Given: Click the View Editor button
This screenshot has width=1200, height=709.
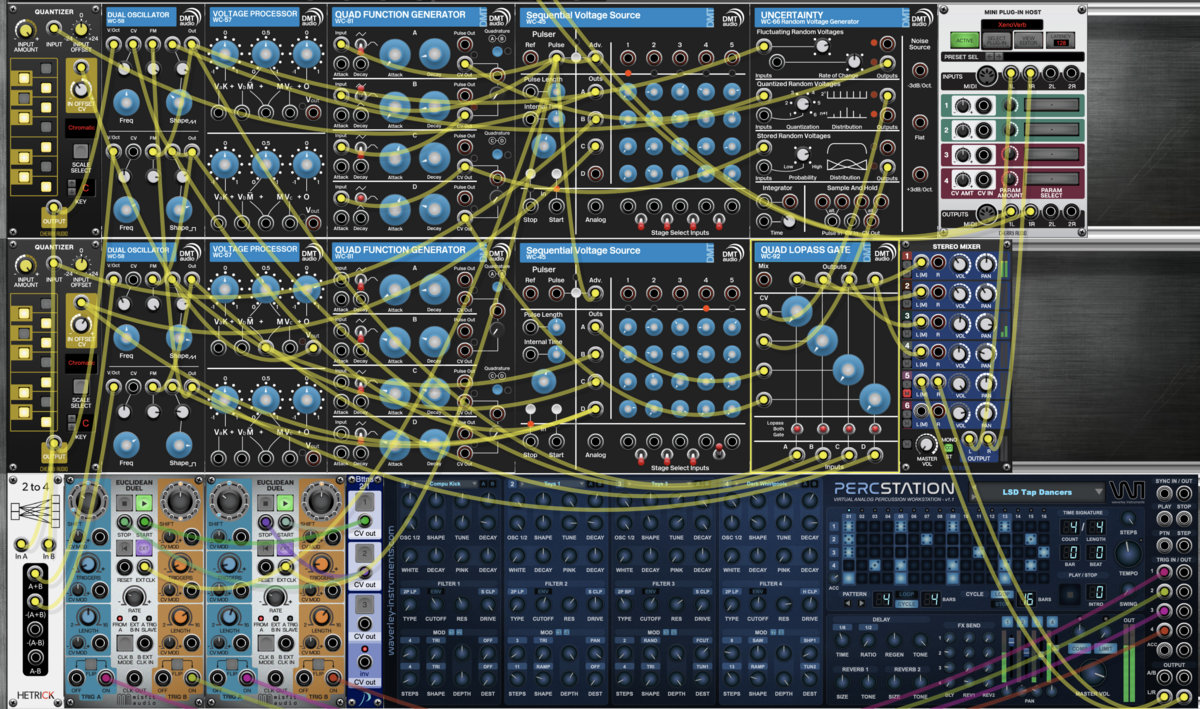Looking at the screenshot, I should [1028, 39].
